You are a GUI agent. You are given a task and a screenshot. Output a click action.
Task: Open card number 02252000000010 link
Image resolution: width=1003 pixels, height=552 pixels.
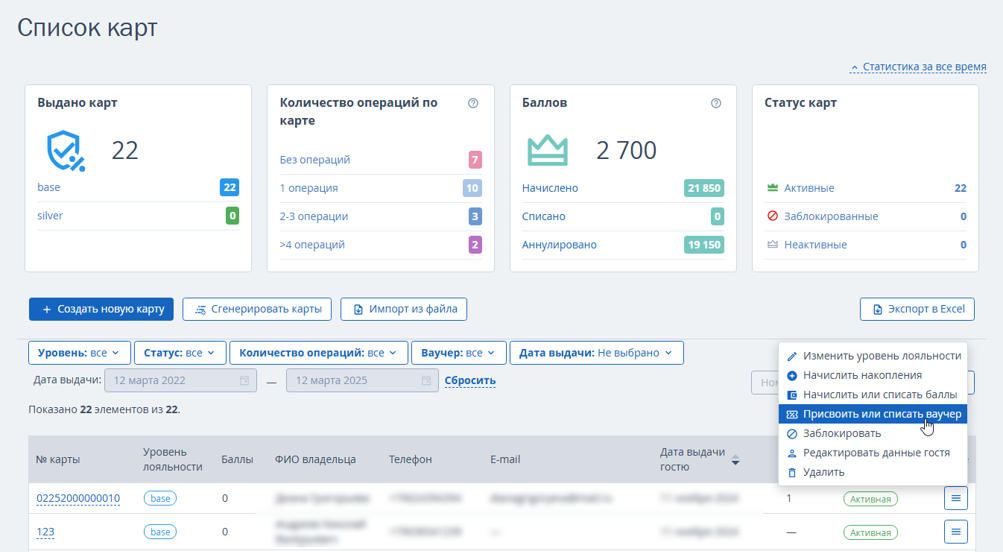click(x=78, y=498)
